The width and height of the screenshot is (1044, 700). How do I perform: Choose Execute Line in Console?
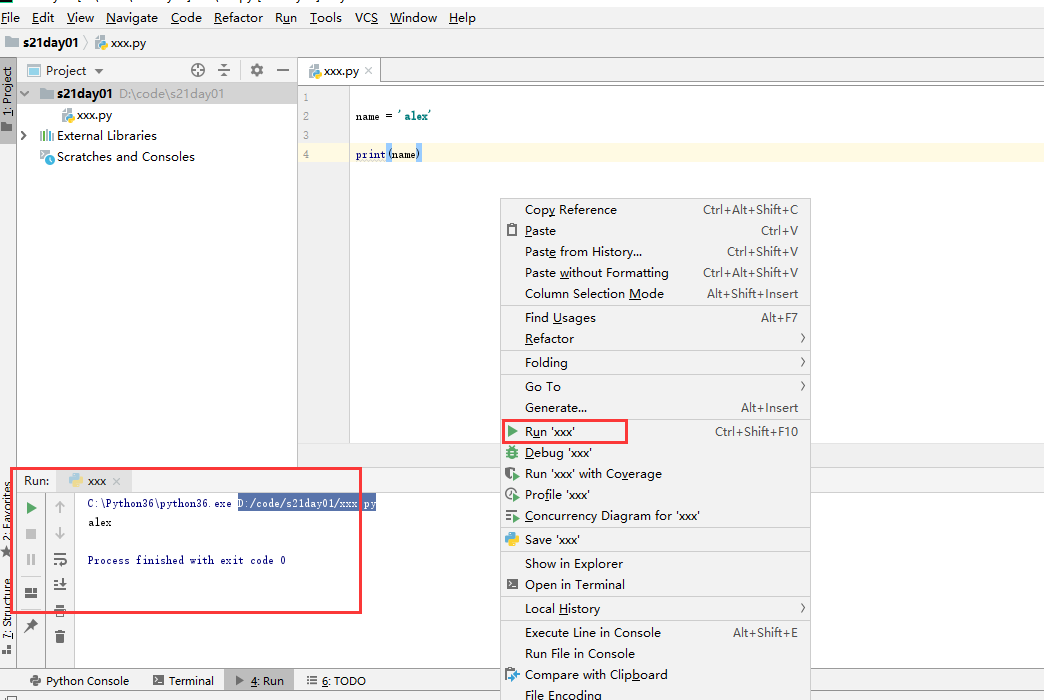(655, 633)
